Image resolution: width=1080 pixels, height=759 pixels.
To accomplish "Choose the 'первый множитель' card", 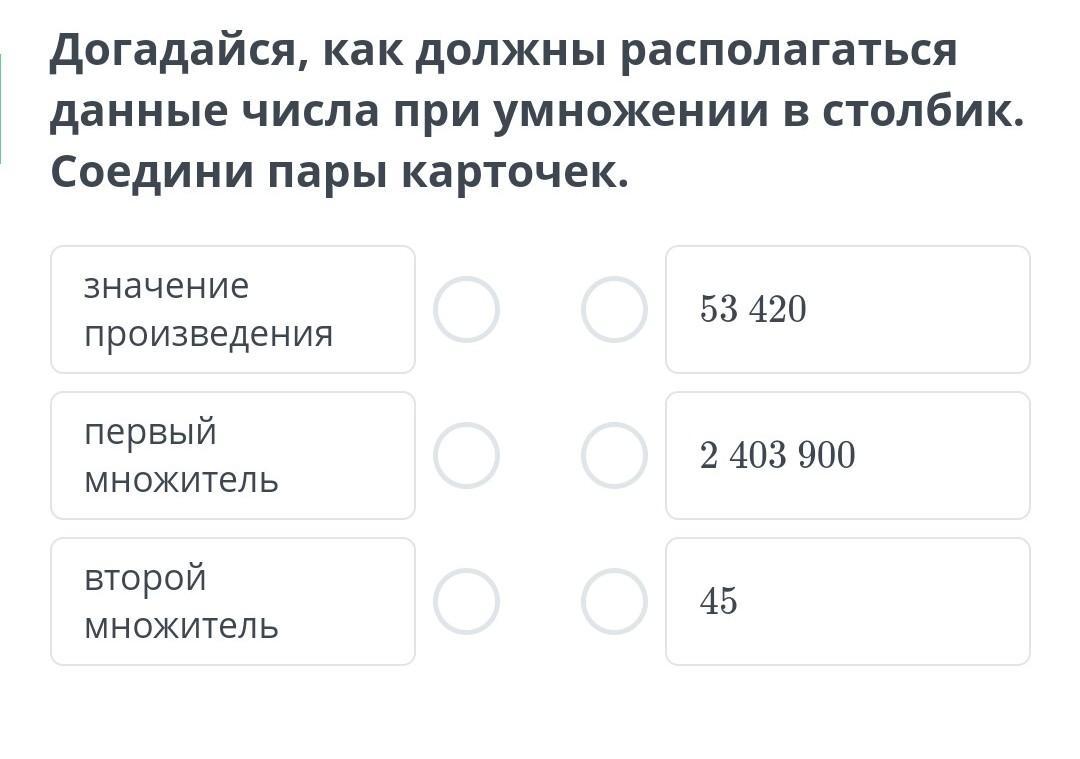I will [x=232, y=456].
